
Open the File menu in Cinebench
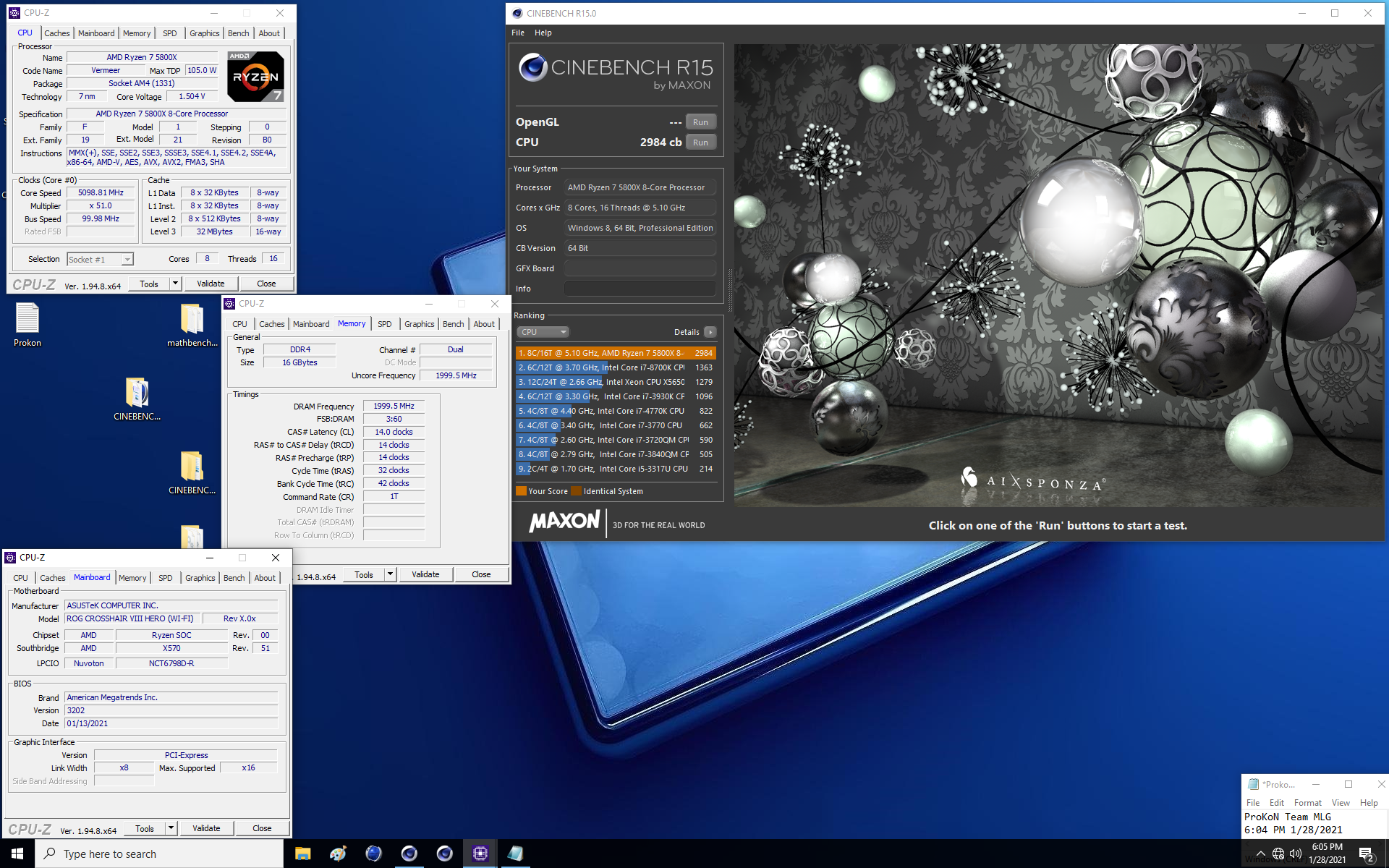coord(518,33)
